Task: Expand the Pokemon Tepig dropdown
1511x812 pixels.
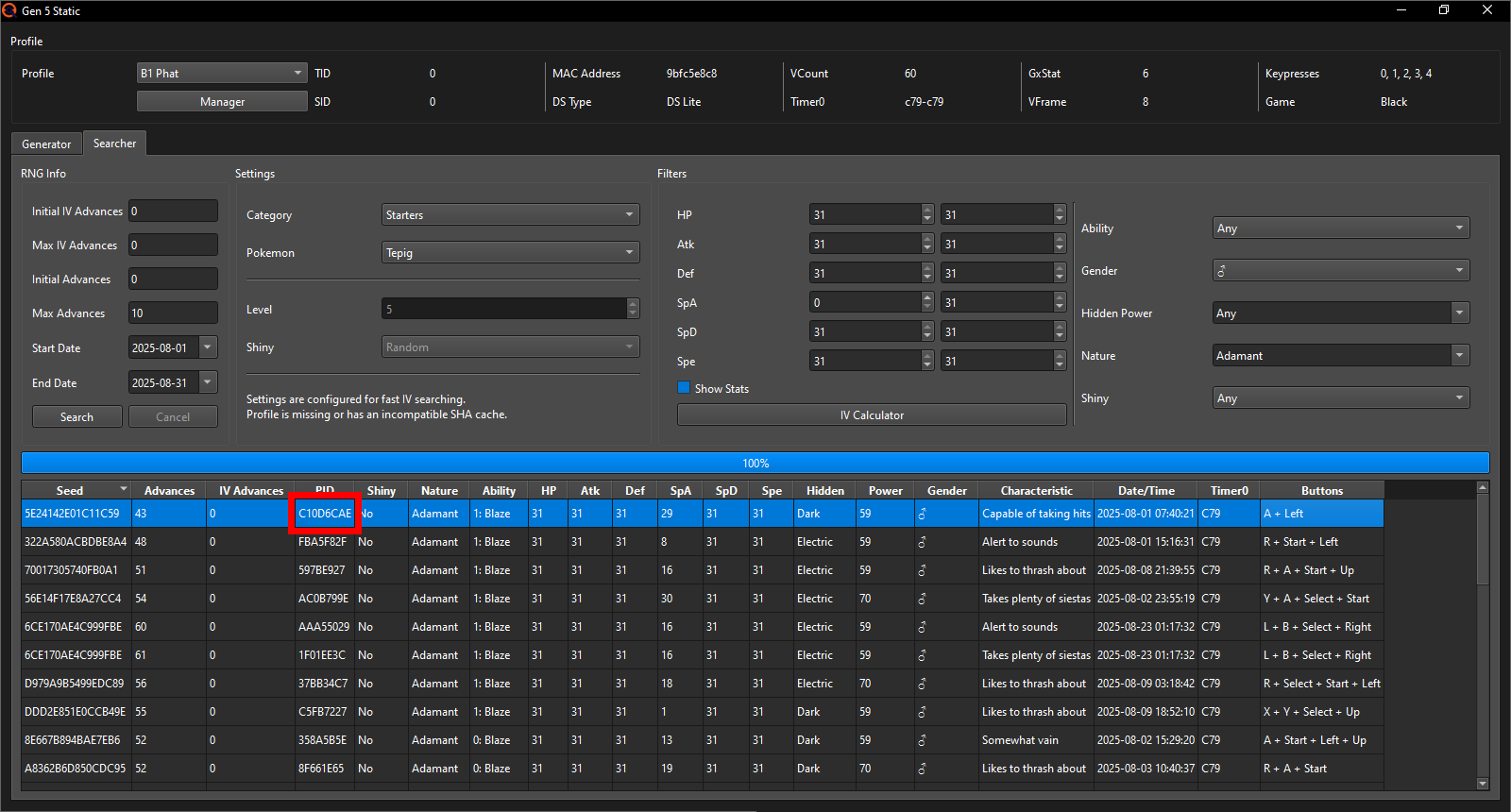Action: pyautogui.click(x=510, y=253)
